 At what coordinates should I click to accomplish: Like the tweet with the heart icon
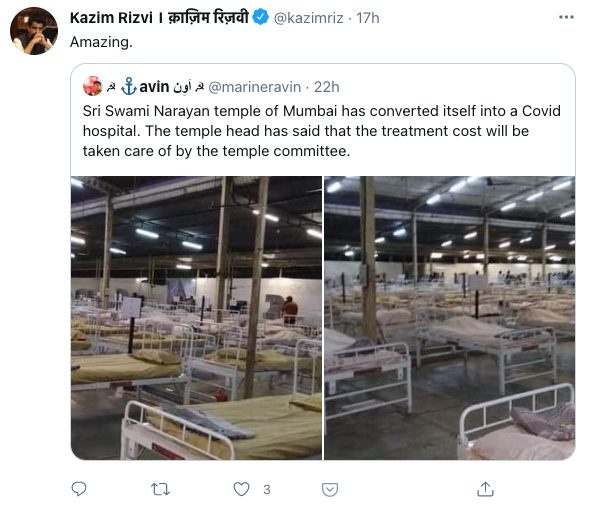[x=241, y=489]
